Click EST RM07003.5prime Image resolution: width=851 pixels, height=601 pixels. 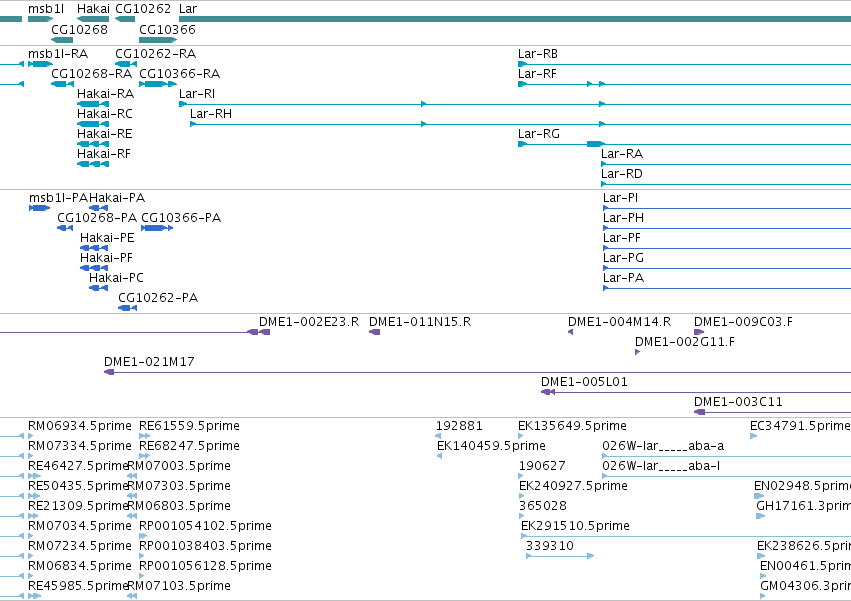[x=179, y=467]
